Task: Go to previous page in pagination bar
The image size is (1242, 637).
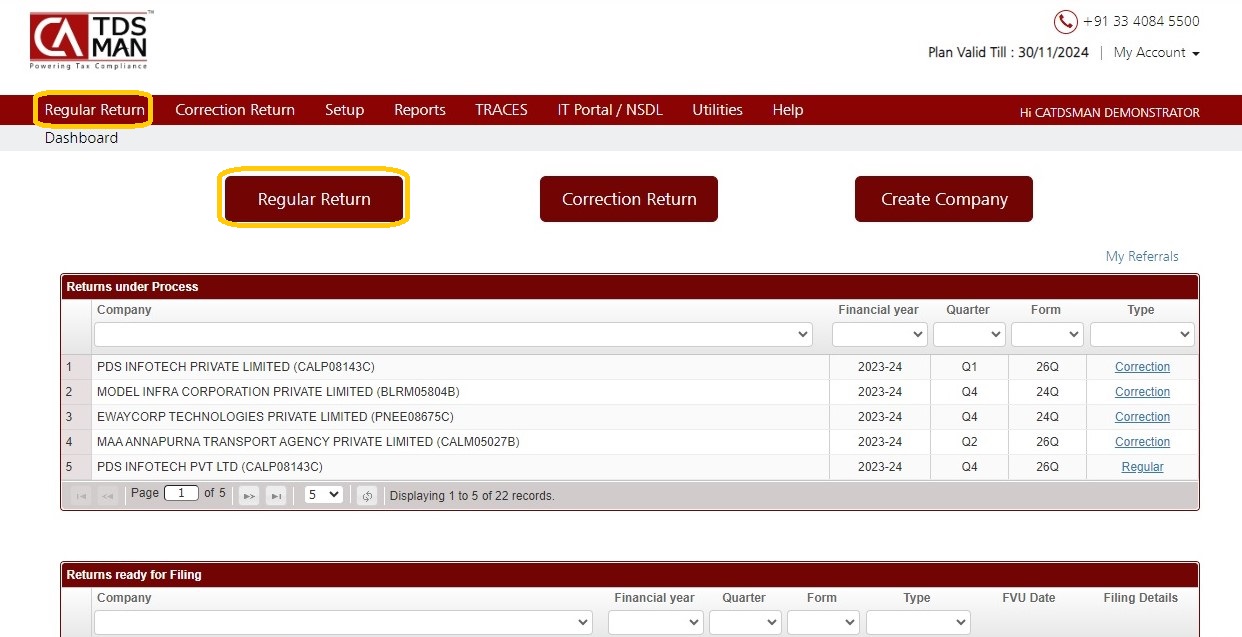Action: 108,495
